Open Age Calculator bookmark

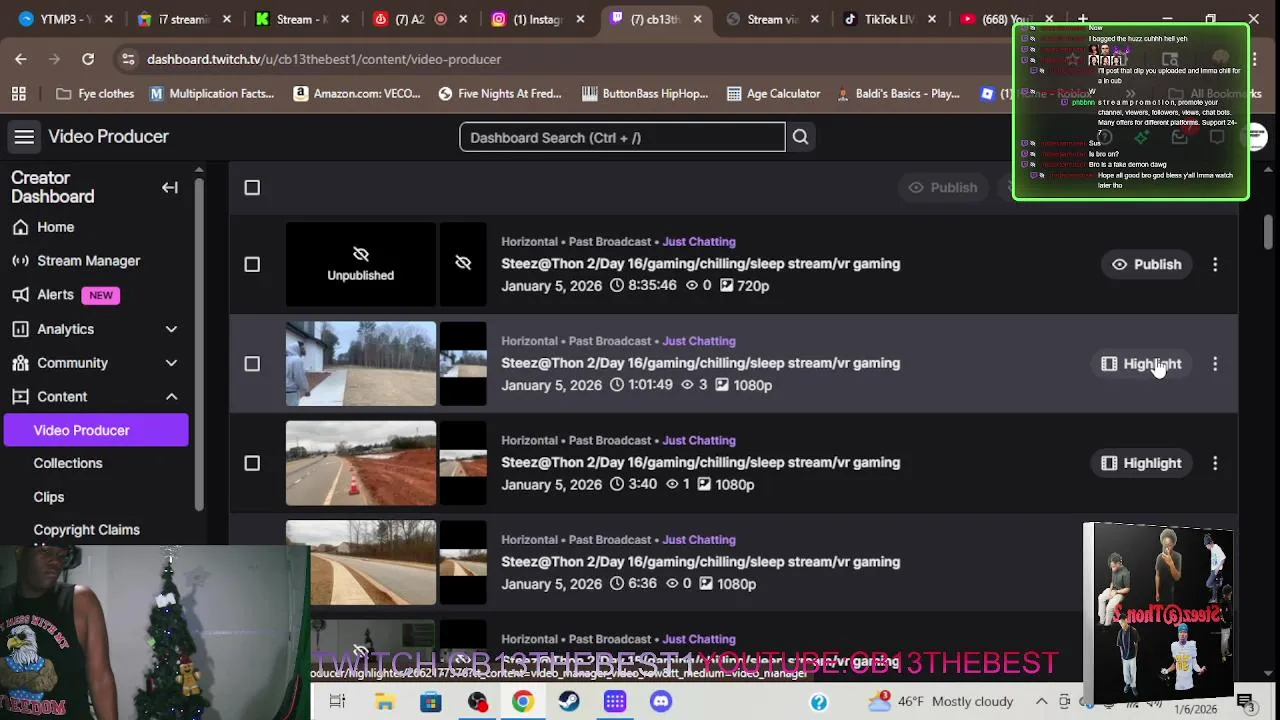point(773,94)
